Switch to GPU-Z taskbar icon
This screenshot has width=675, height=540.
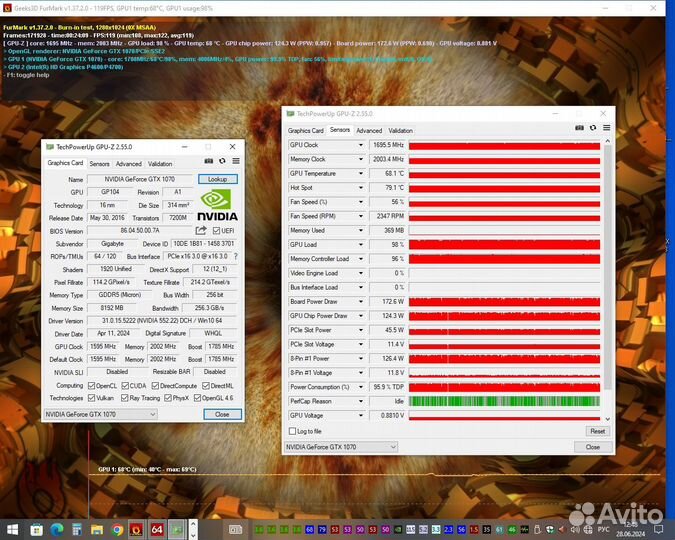point(177,529)
